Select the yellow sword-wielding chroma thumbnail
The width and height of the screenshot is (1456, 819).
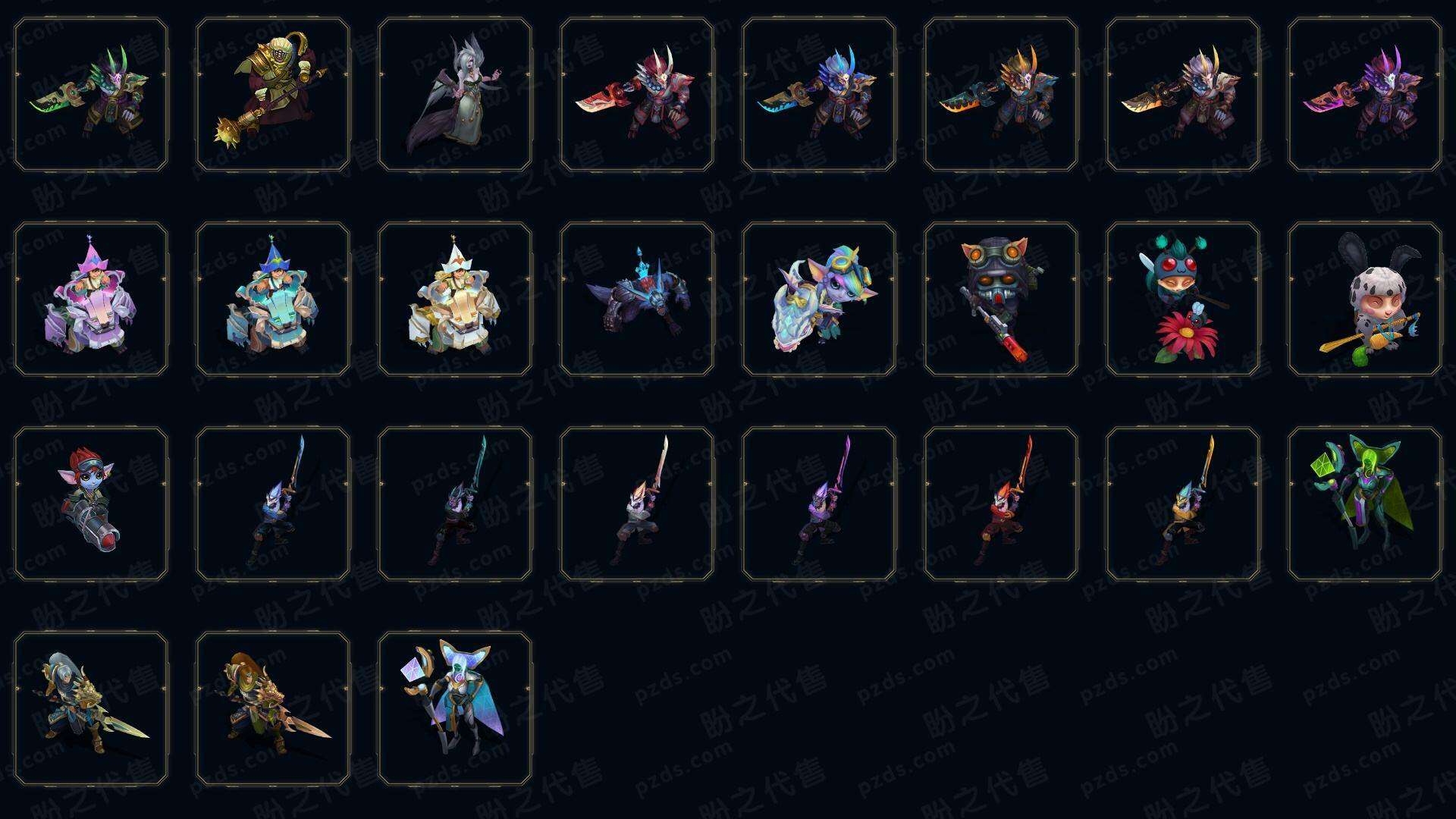pyautogui.click(x=1183, y=504)
